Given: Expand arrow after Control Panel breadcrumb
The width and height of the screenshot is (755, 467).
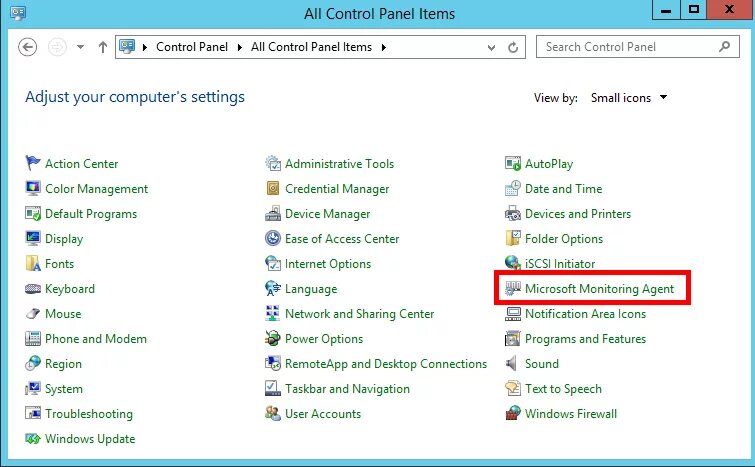Looking at the screenshot, I should pos(239,47).
